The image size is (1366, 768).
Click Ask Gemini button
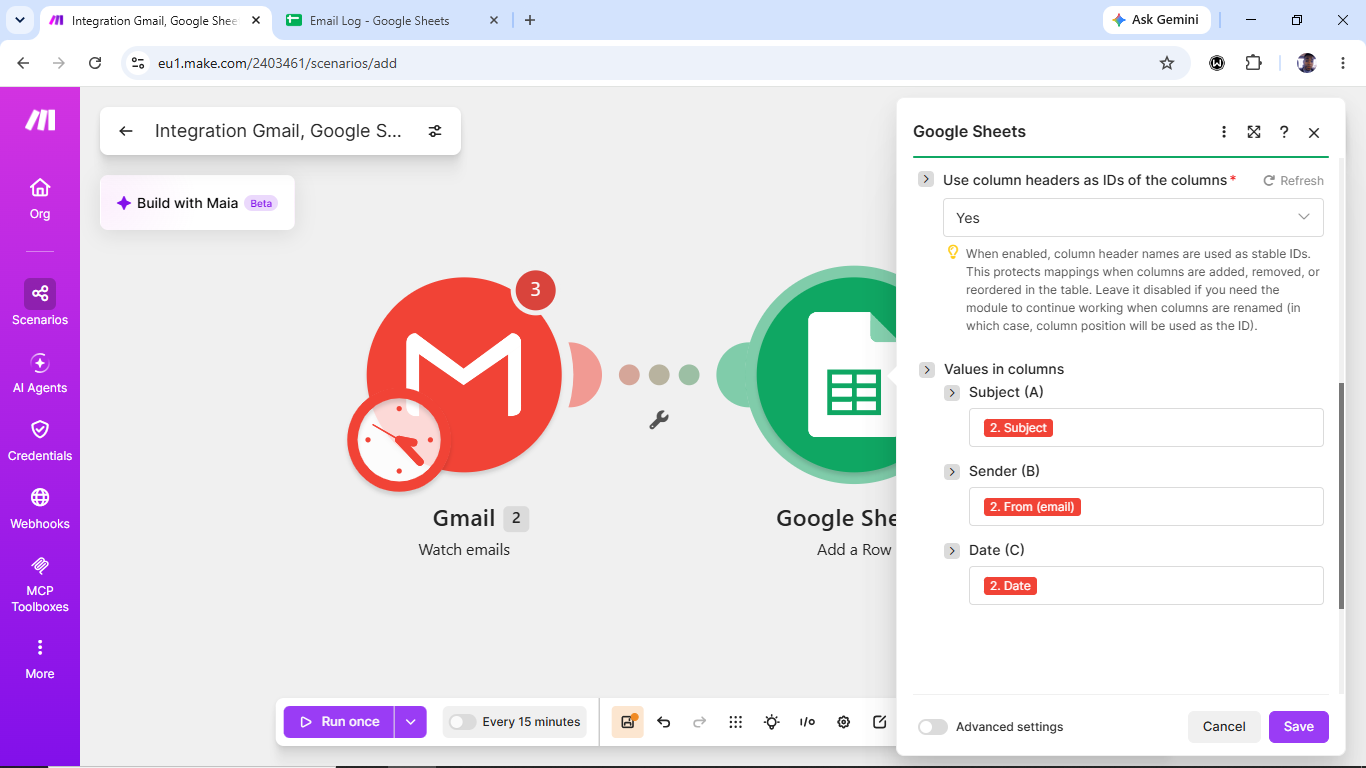coord(1157,20)
